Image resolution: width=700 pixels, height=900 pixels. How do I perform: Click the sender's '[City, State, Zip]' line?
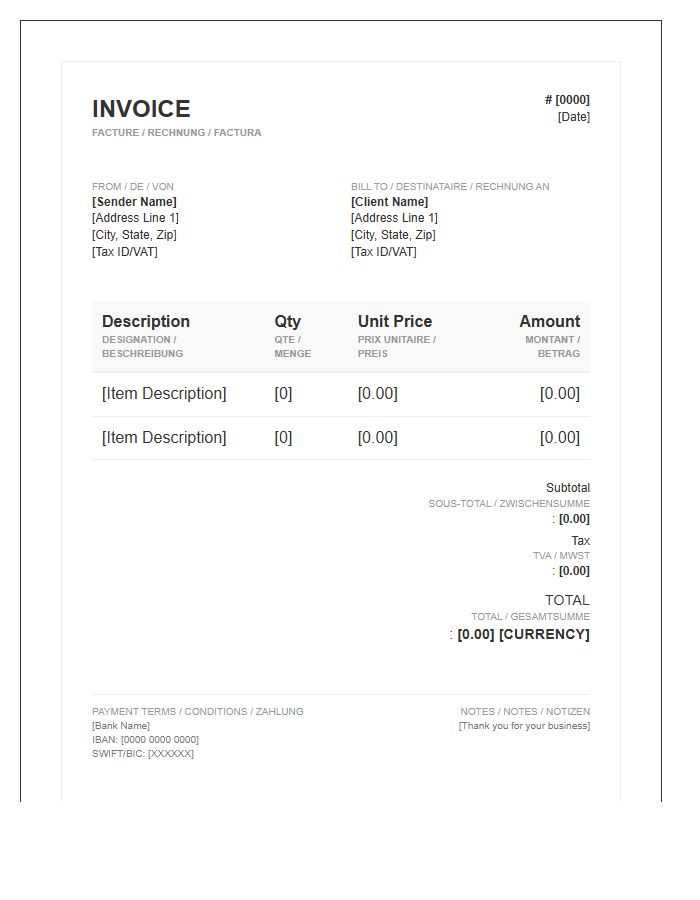point(134,235)
